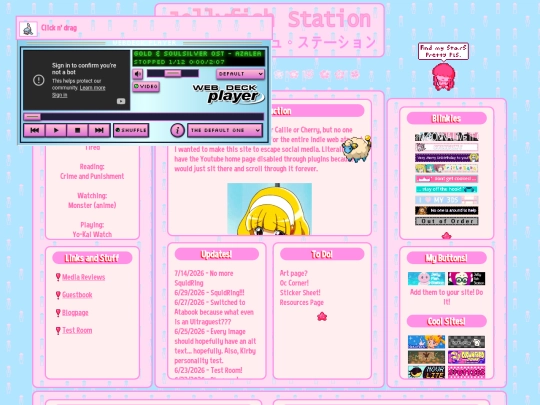The height and width of the screenshot is (405, 540).
Task: Click the pink star in Blinkies box
Action: [446, 236]
